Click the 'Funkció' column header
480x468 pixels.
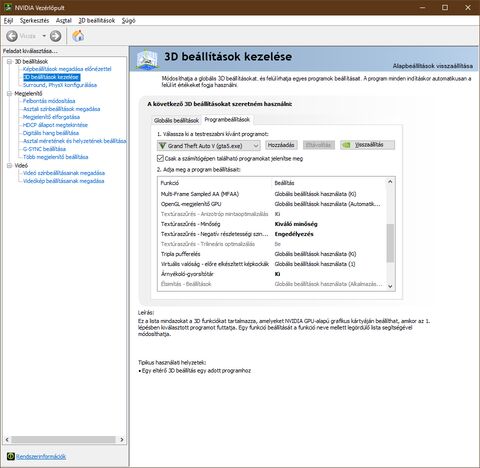pos(170,183)
